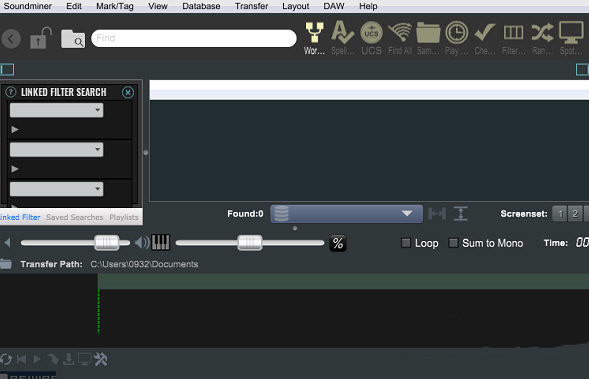Click the green waveform overview bar
The width and height of the screenshot is (589, 379).
(x=343, y=281)
